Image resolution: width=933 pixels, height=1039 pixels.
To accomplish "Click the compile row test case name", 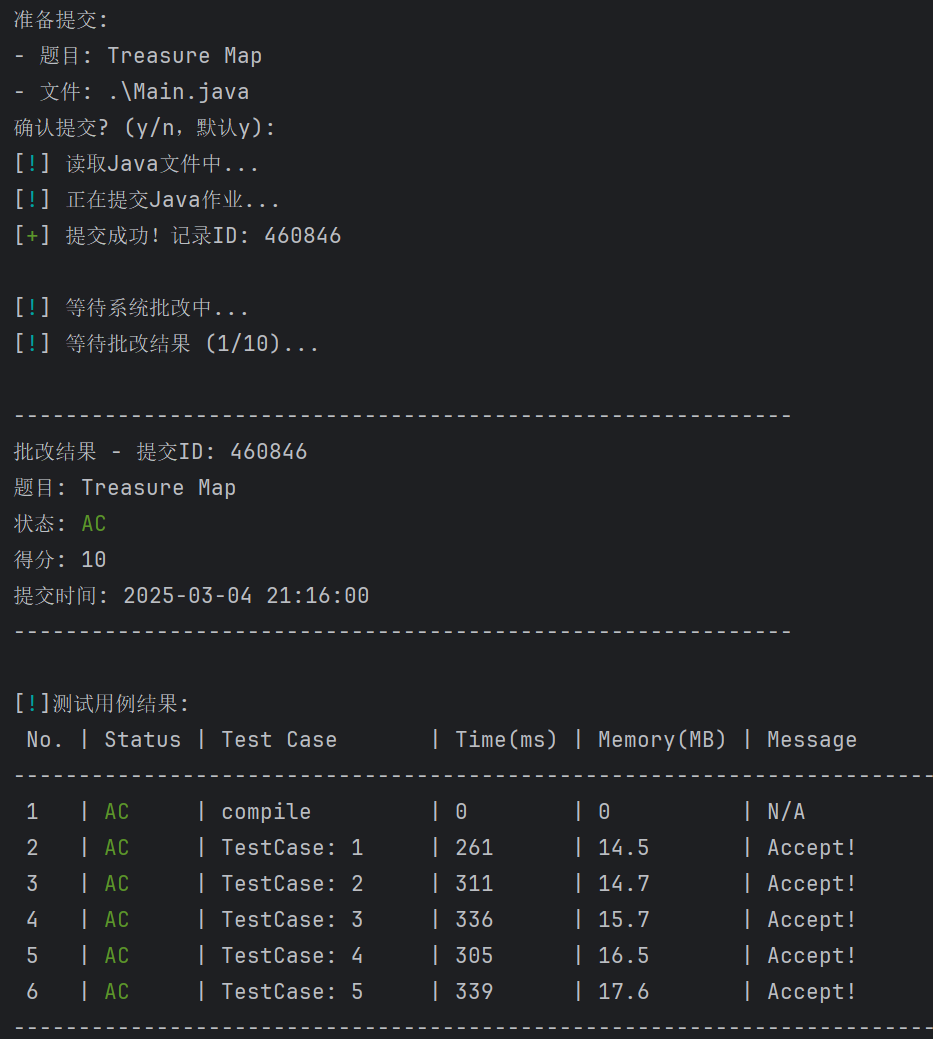I will click(266, 812).
